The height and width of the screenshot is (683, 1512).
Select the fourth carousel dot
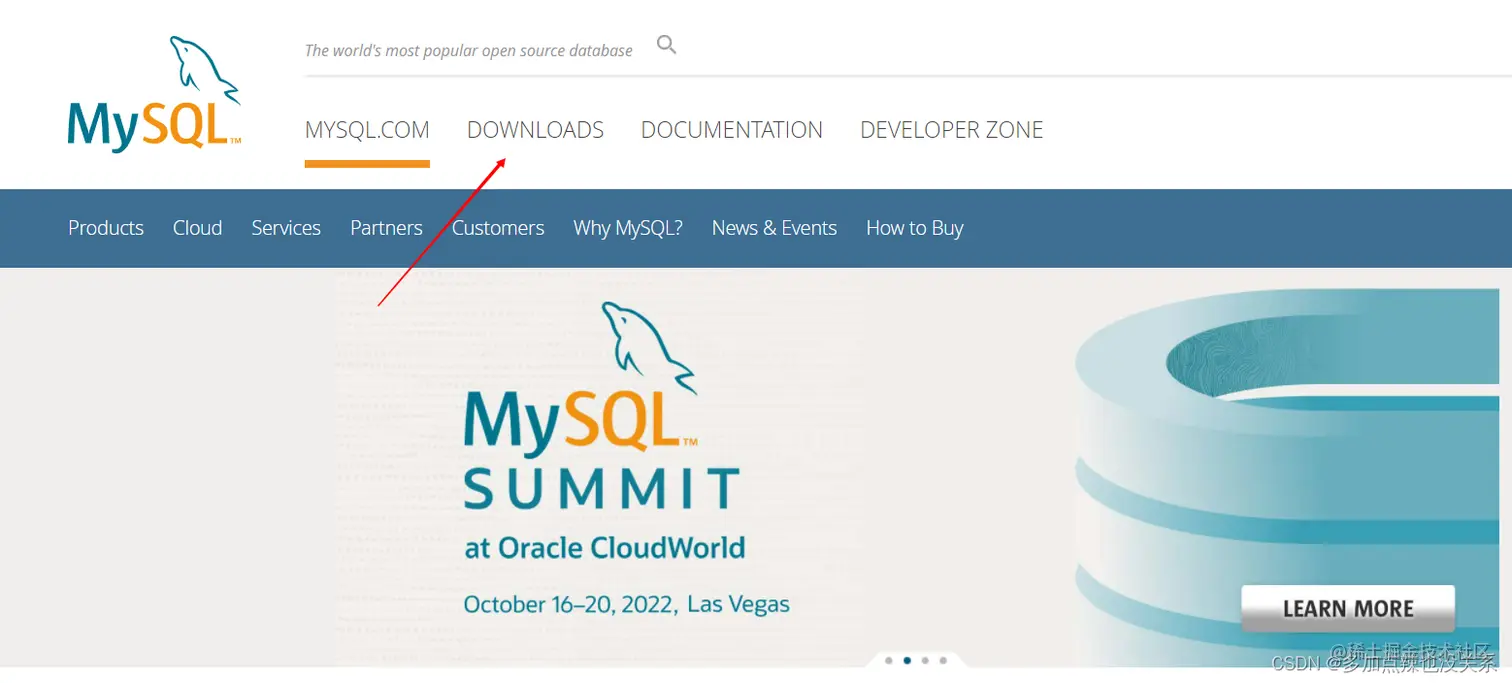943,661
